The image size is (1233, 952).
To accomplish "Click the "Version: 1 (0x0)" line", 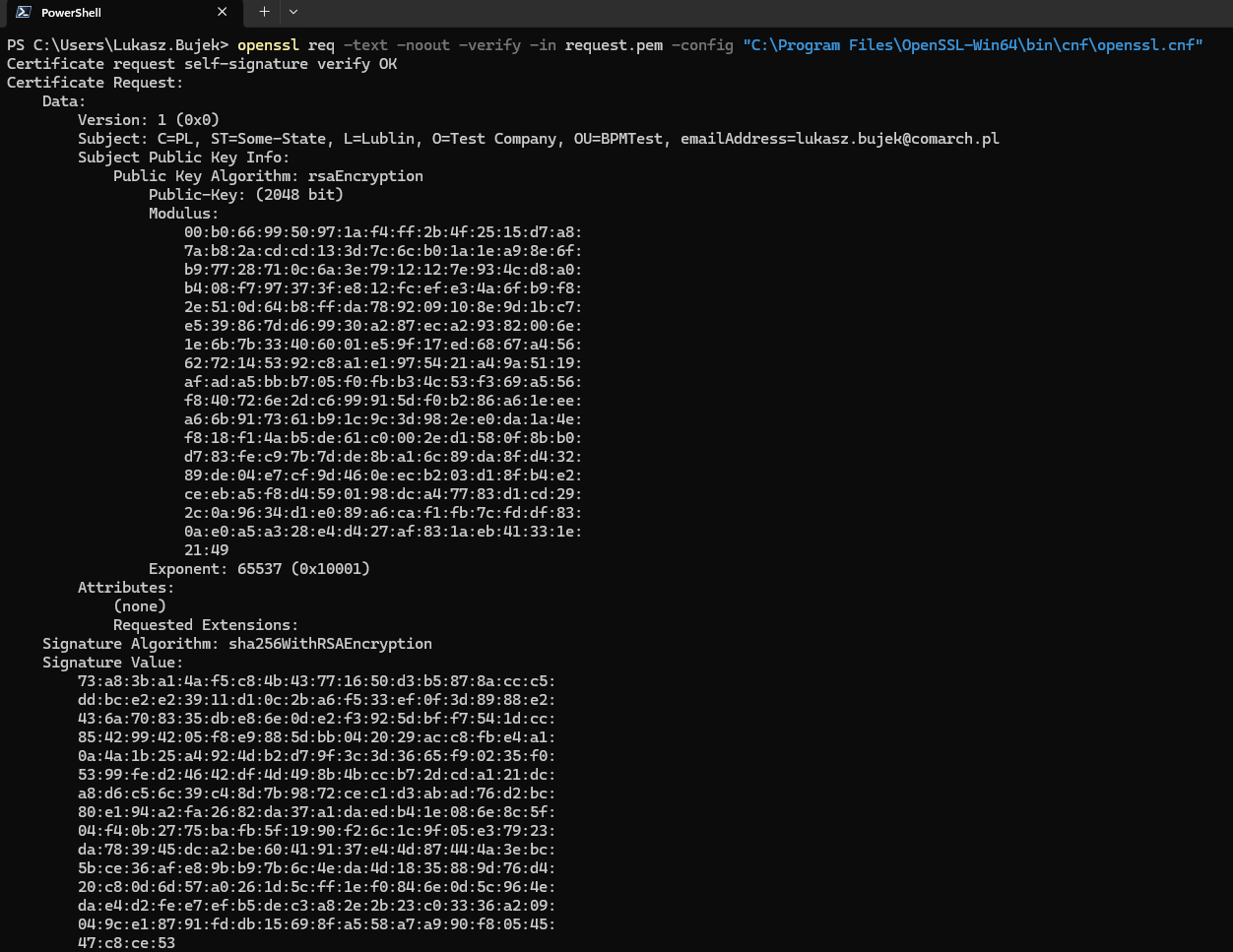I will (x=149, y=120).
